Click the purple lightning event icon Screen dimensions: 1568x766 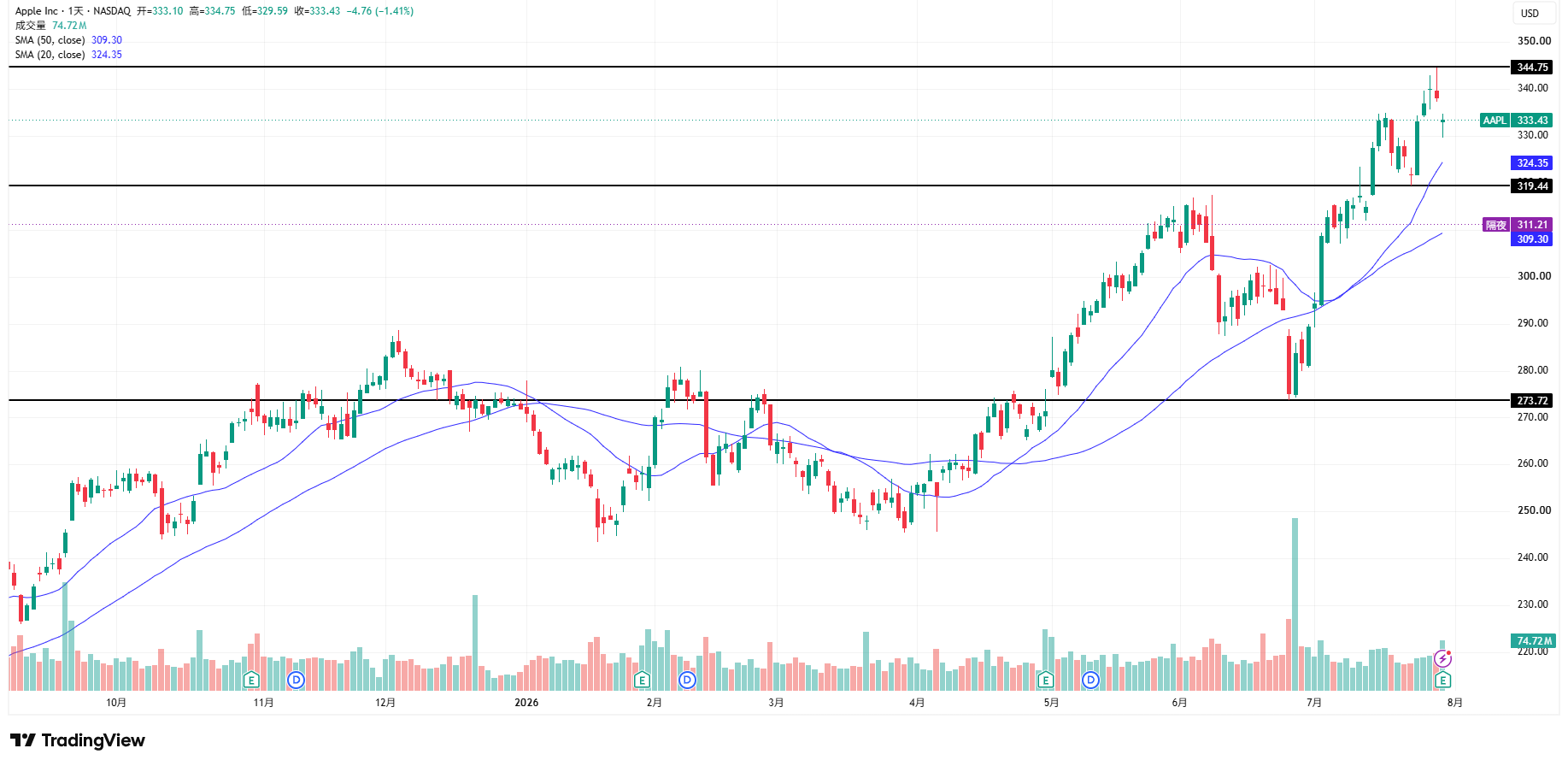1443,658
